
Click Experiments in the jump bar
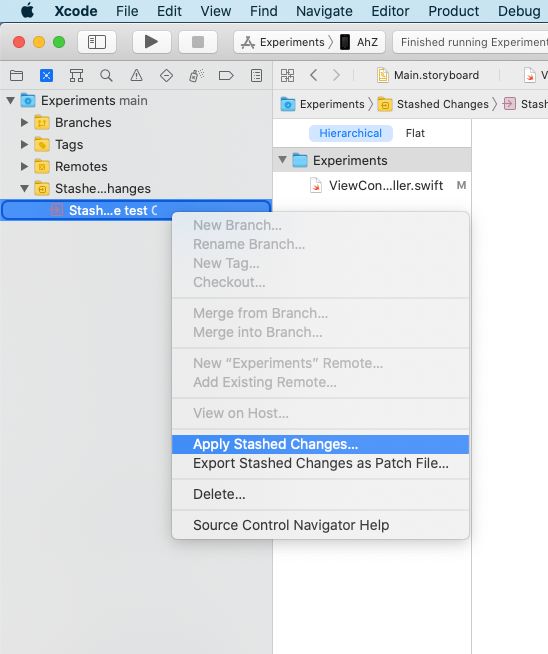pyautogui.click(x=323, y=104)
